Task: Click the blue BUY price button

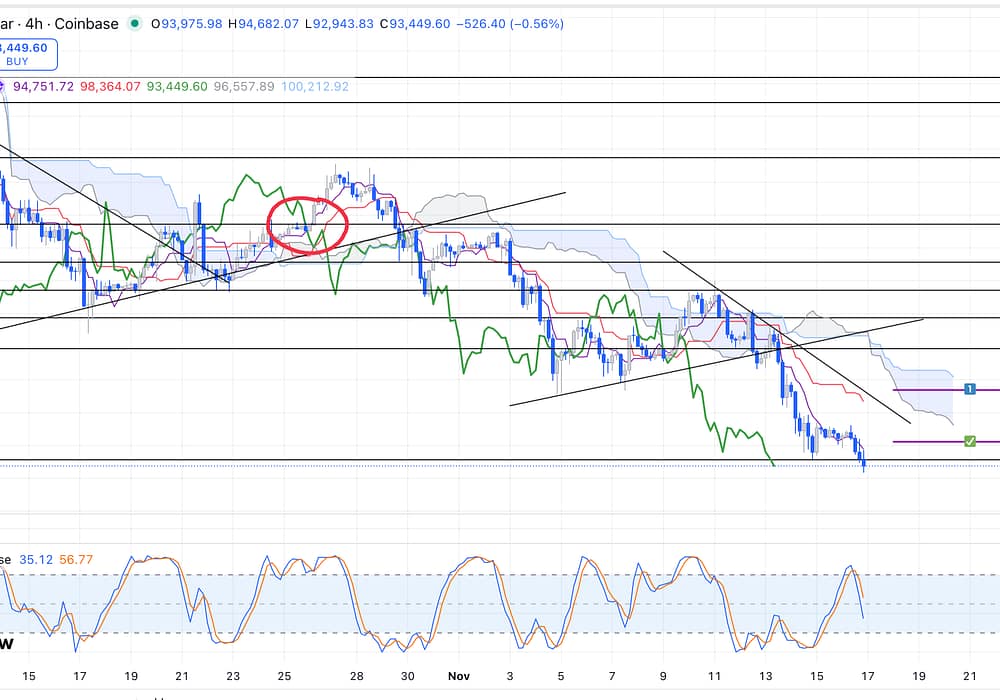Action: 26,54
